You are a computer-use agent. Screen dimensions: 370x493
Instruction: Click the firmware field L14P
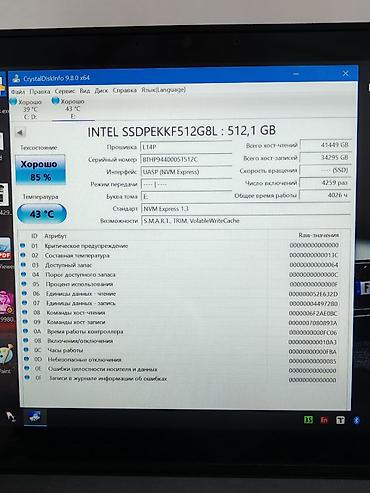click(x=186, y=147)
